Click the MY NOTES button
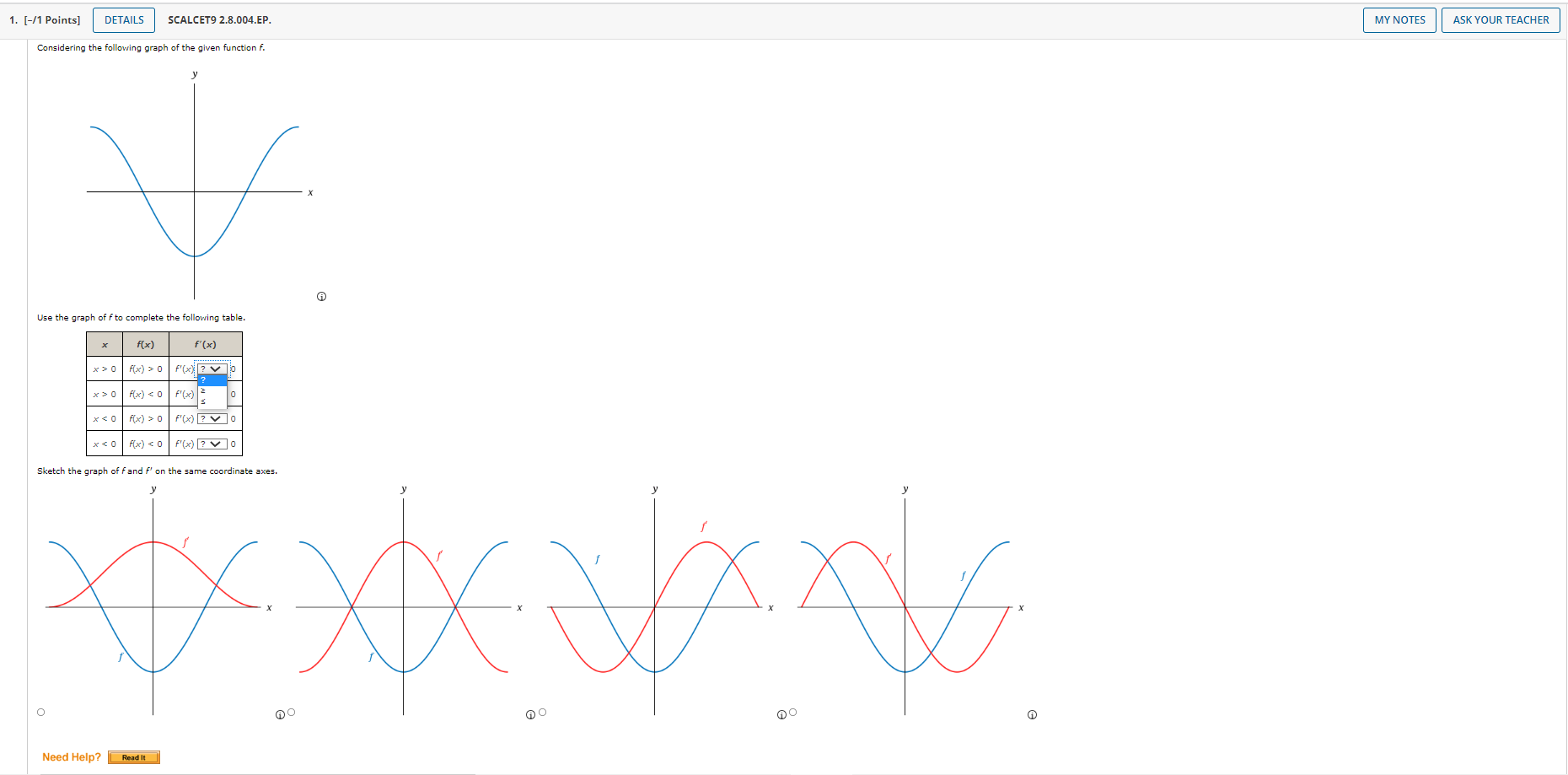This screenshot has height=775, width=1568. (1399, 19)
